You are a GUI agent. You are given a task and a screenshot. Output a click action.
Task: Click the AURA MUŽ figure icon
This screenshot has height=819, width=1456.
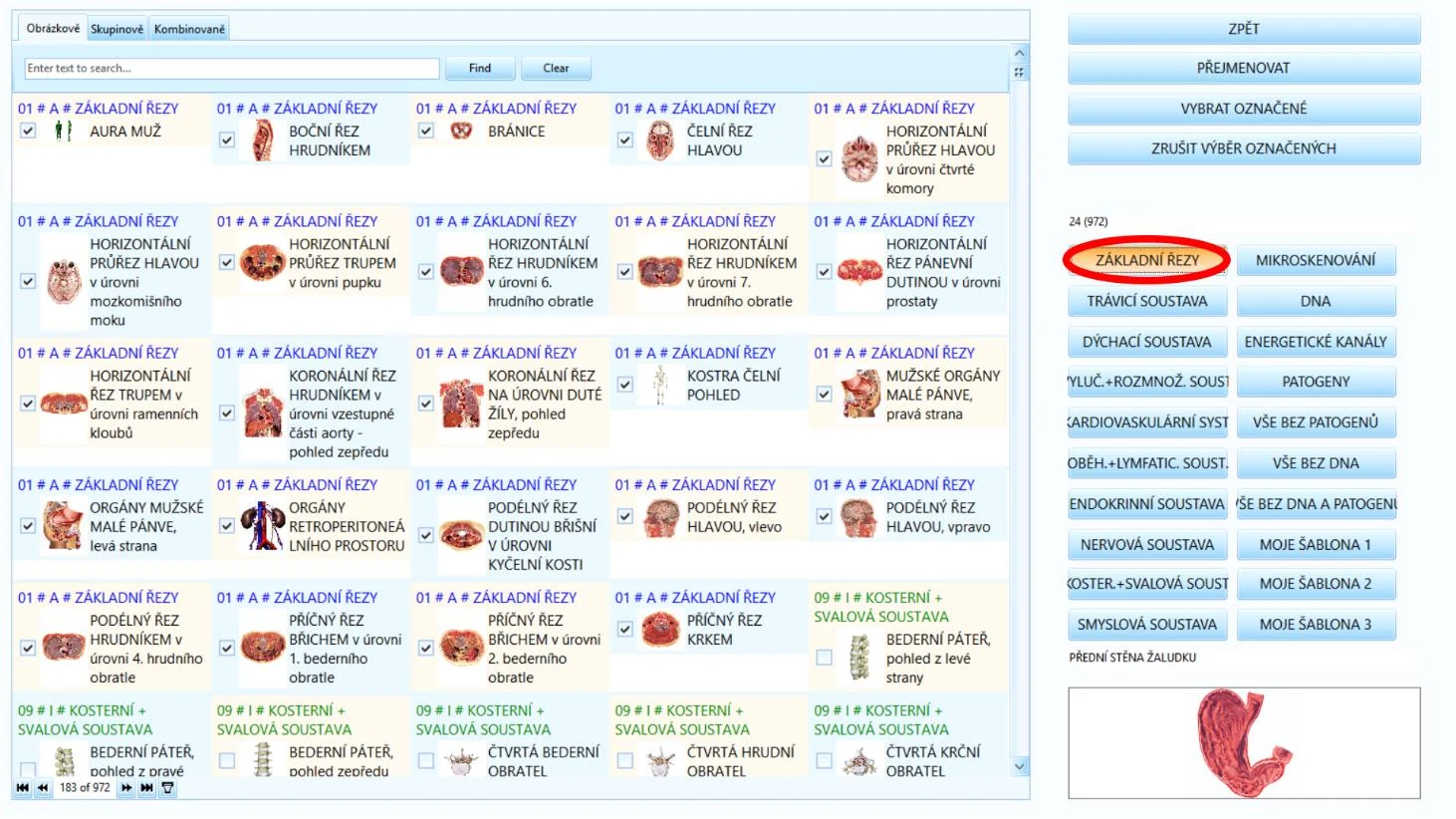[x=63, y=131]
